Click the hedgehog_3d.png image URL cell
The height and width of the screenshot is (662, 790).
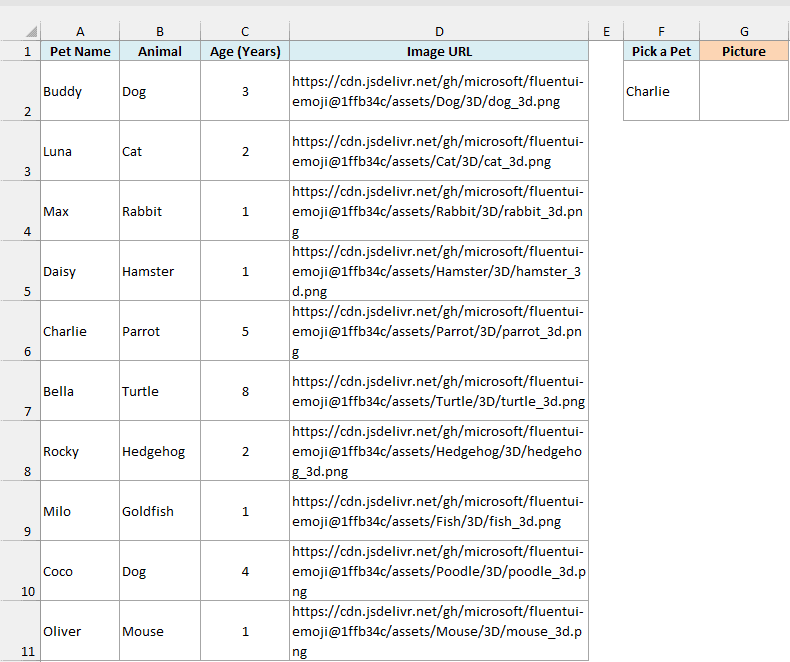point(439,450)
